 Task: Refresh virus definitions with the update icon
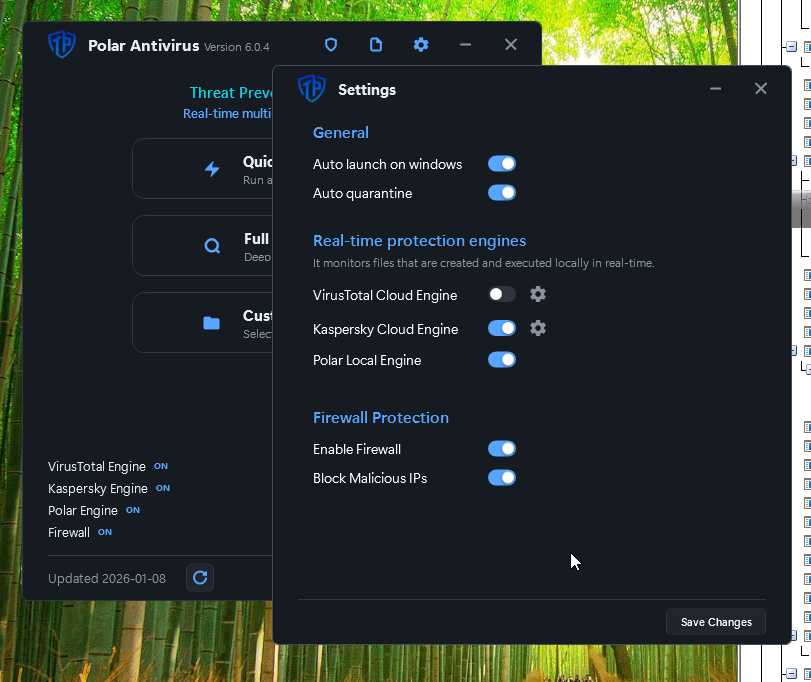click(200, 578)
